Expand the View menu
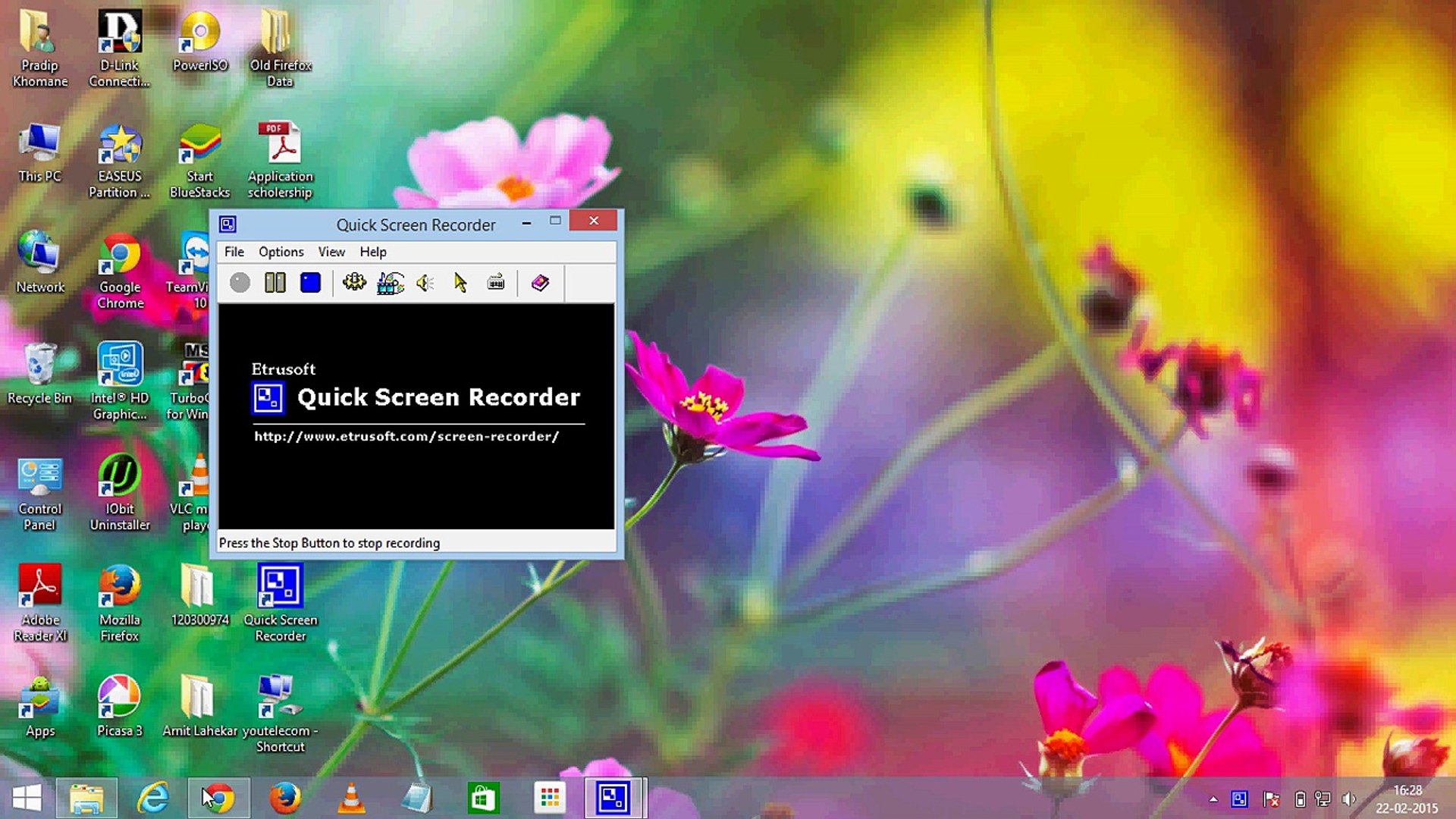The width and height of the screenshot is (1456, 819). click(x=331, y=252)
